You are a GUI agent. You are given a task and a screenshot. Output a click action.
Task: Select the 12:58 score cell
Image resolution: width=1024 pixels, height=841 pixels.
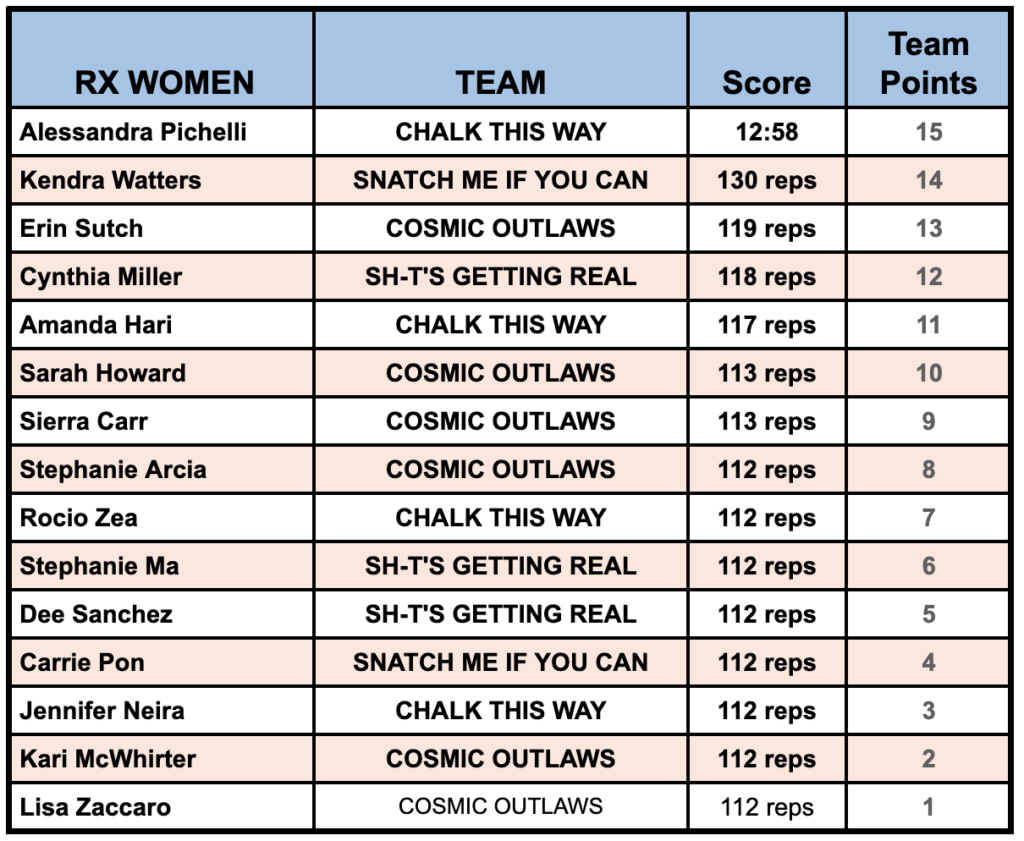point(767,132)
